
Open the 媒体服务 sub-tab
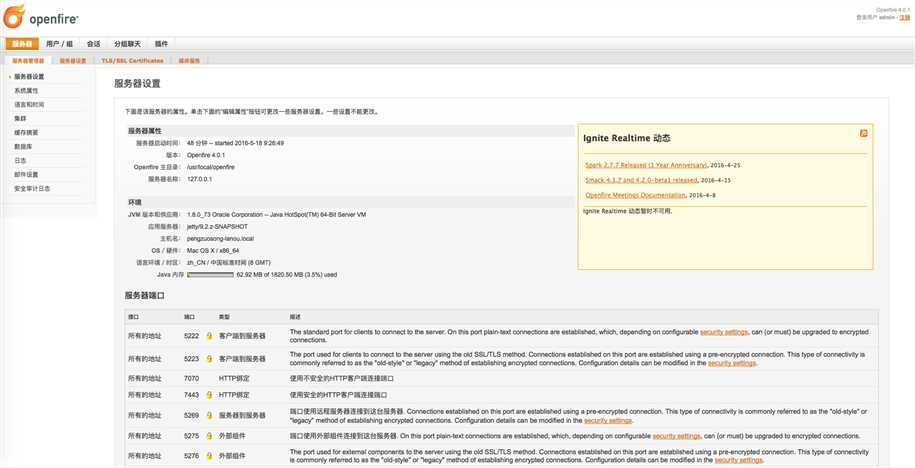pos(189,60)
